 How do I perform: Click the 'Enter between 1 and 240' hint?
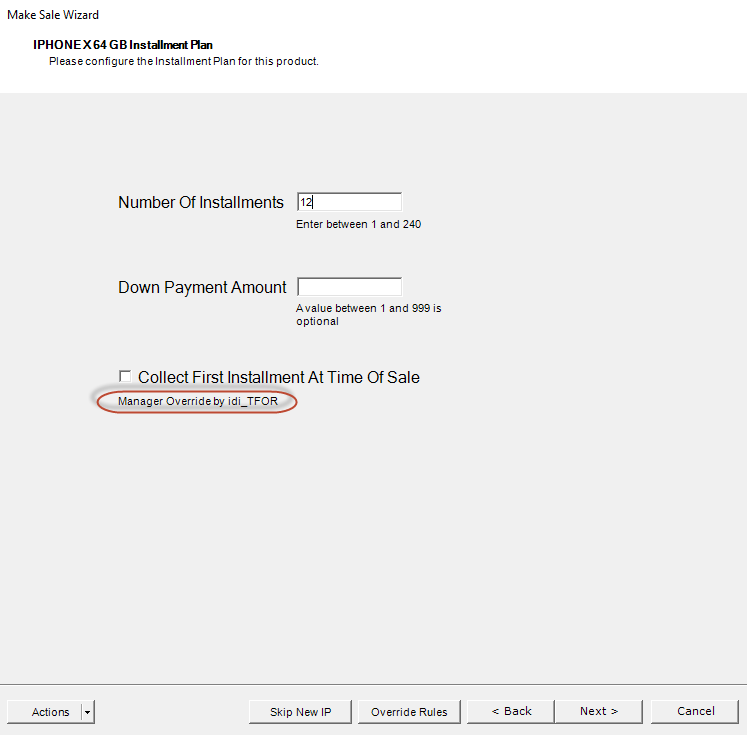tap(358, 224)
